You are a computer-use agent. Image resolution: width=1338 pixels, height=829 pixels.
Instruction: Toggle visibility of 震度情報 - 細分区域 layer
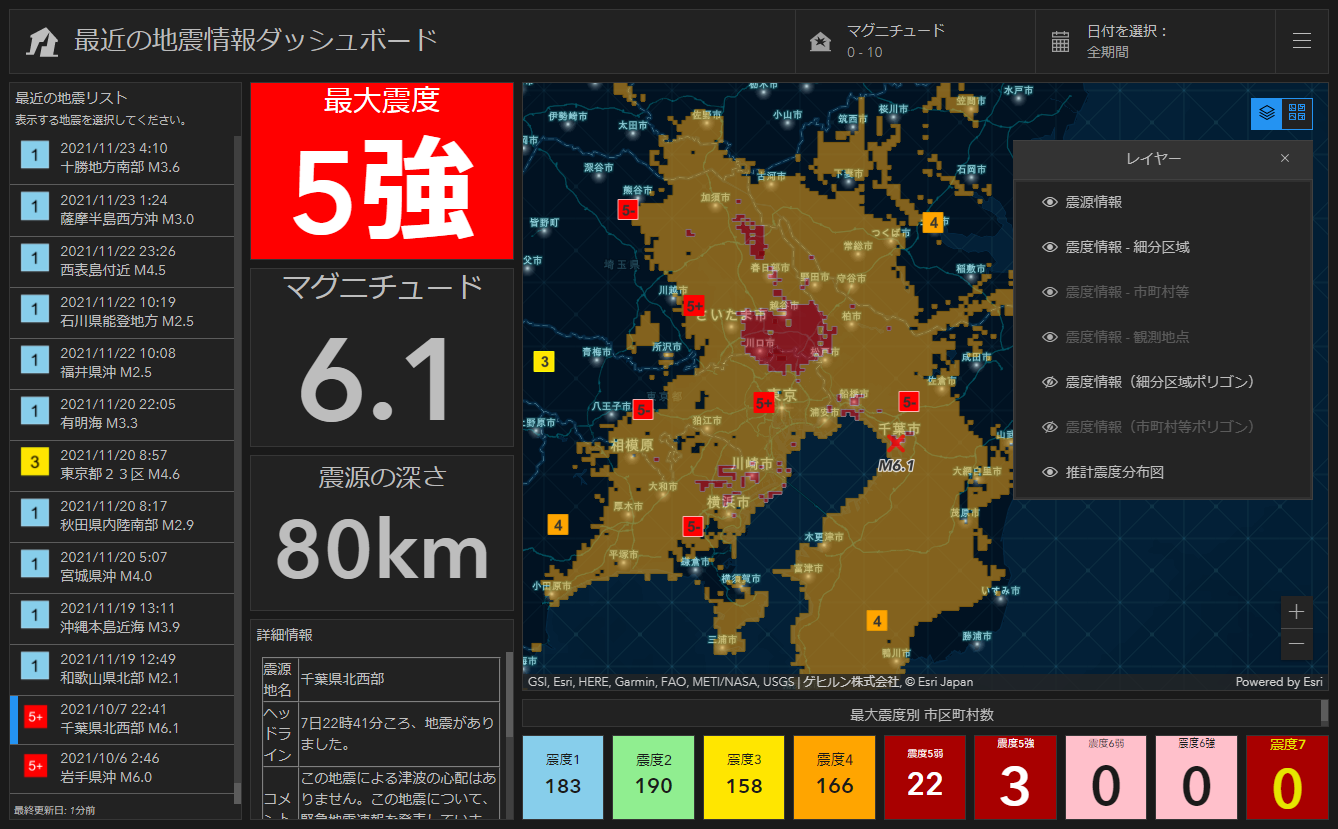coord(1050,247)
